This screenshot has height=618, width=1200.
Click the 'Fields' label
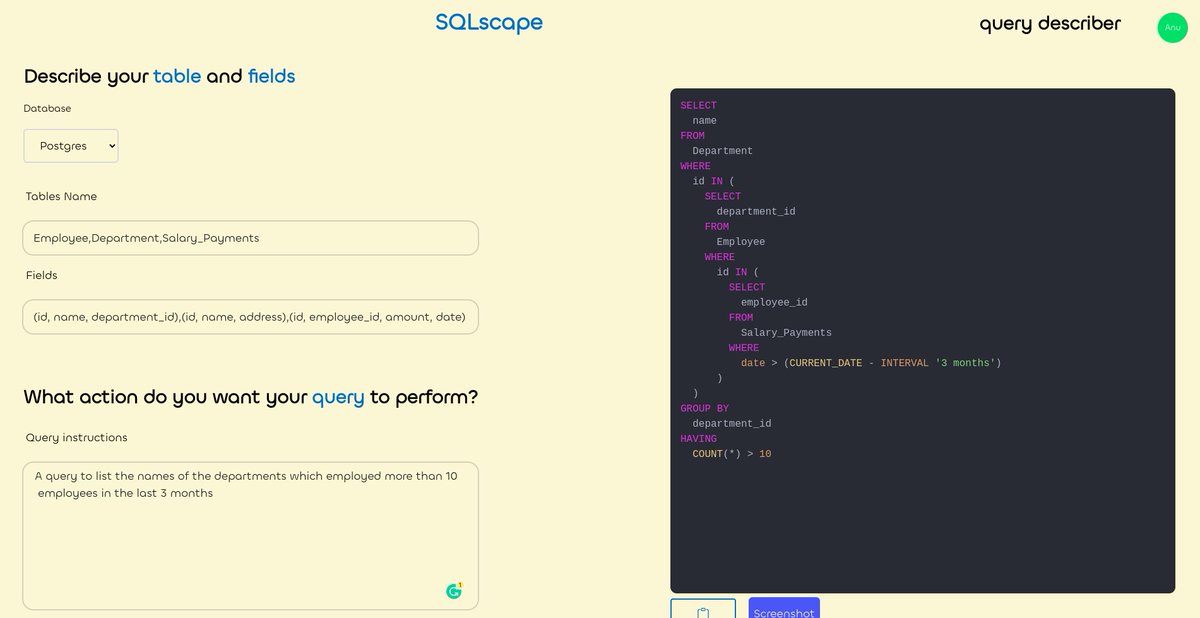tap(42, 275)
